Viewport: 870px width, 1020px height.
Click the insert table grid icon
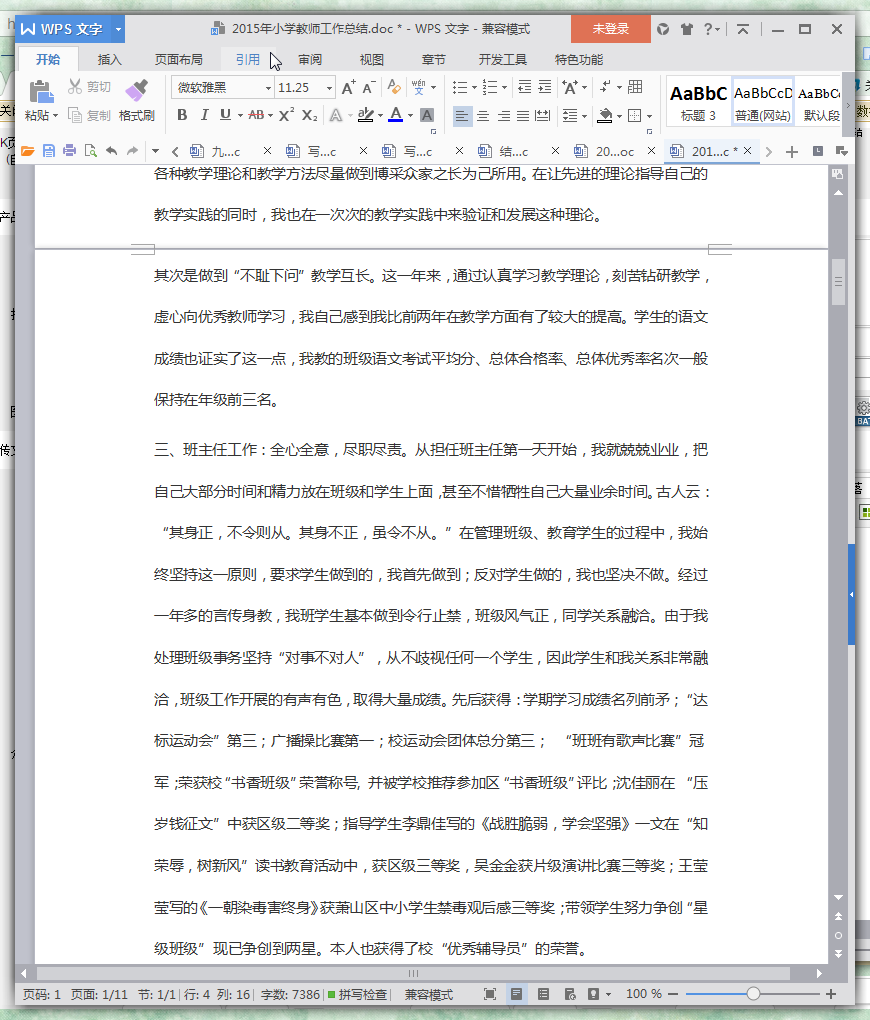[x=635, y=87]
